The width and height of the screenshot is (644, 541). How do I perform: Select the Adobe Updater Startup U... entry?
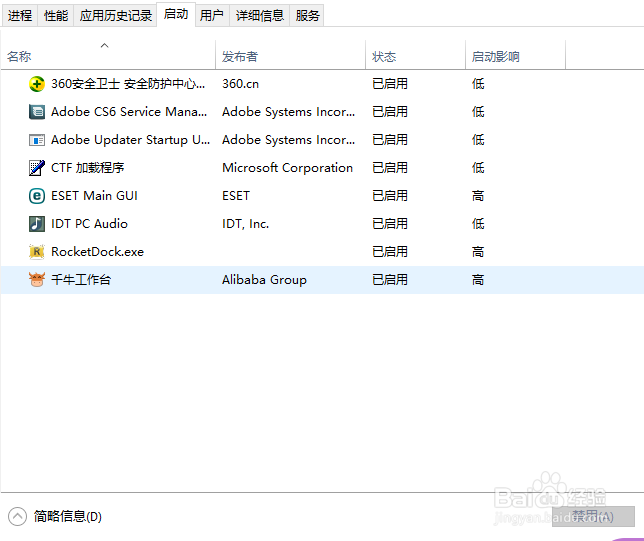point(130,140)
